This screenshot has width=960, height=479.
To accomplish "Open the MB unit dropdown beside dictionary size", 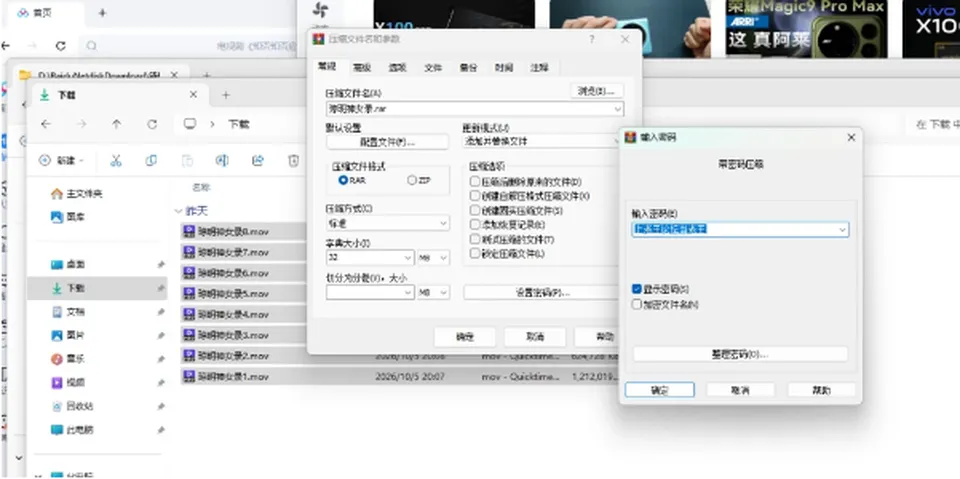I will pyautogui.click(x=434, y=258).
